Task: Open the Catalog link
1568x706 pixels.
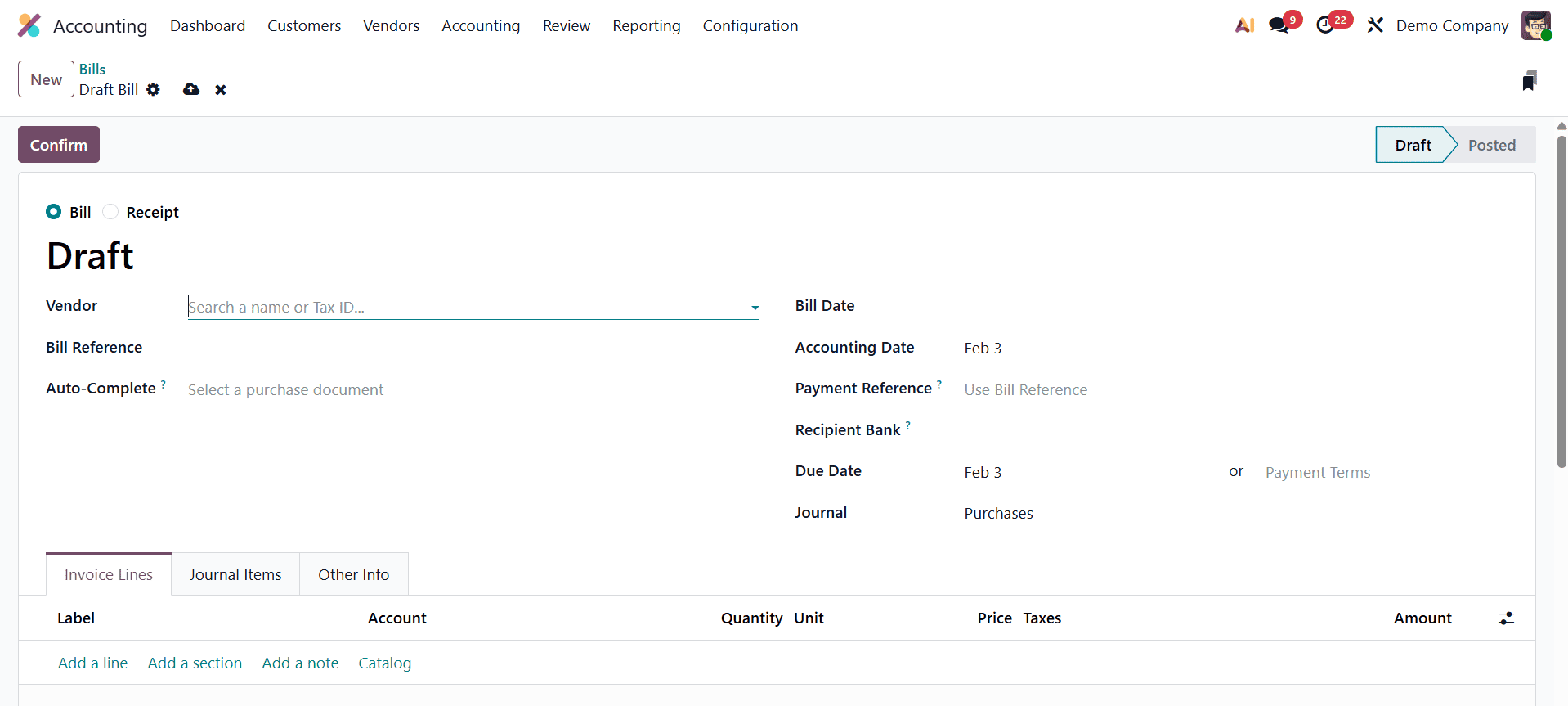Action: click(385, 663)
